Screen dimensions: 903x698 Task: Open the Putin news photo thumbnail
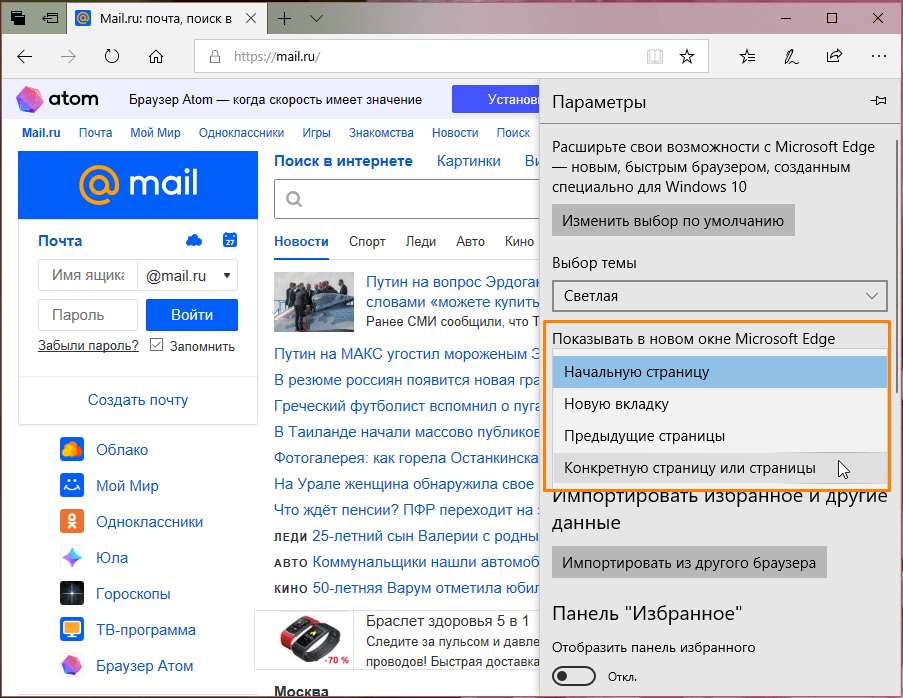tap(314, 302)
